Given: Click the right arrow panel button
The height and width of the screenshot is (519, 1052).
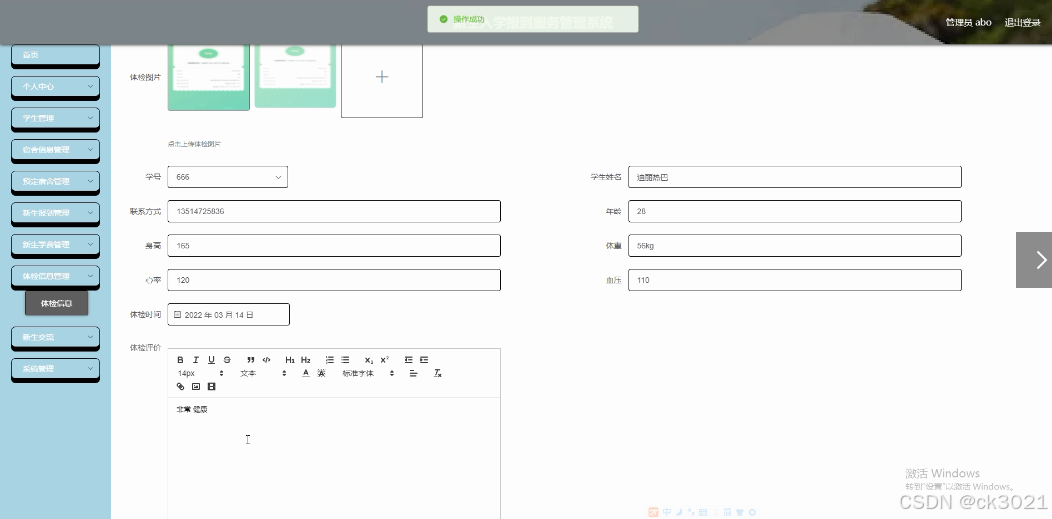Looking at the screenshot, I should click(1034, 260).
